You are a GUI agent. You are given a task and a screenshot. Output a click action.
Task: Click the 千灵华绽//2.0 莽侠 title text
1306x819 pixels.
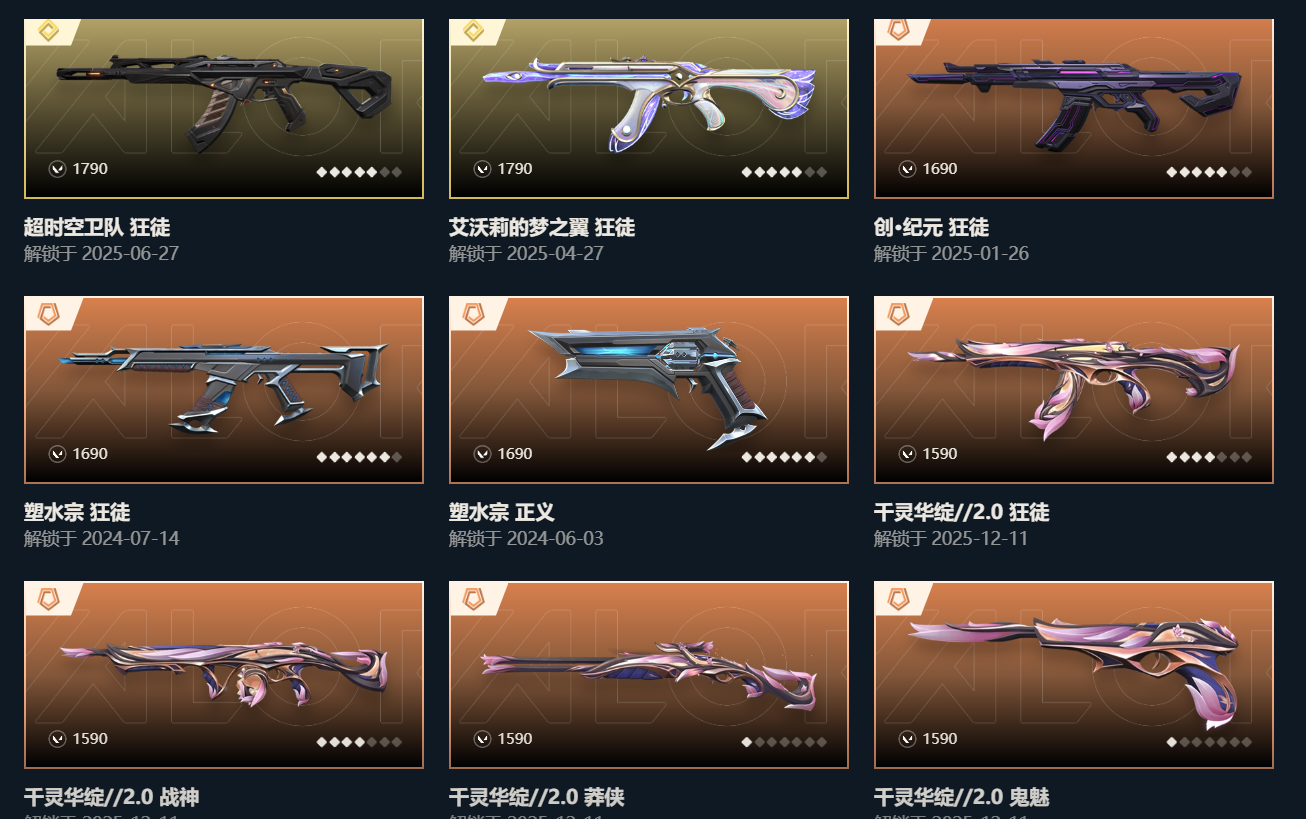tap(536, 797)
